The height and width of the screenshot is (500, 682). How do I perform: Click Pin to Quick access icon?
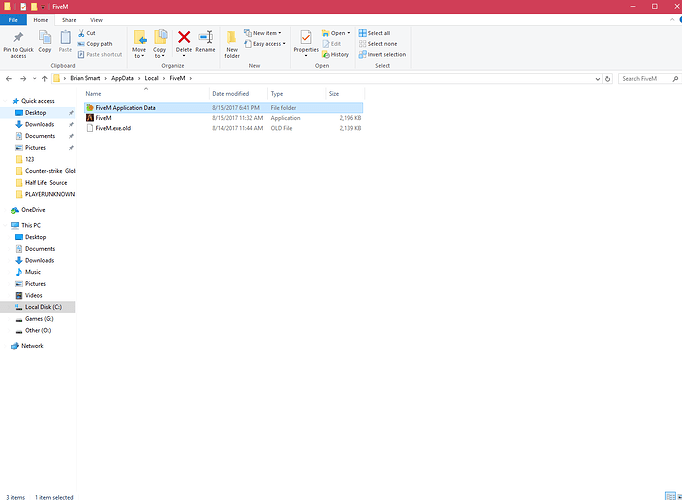coord(18,43)
